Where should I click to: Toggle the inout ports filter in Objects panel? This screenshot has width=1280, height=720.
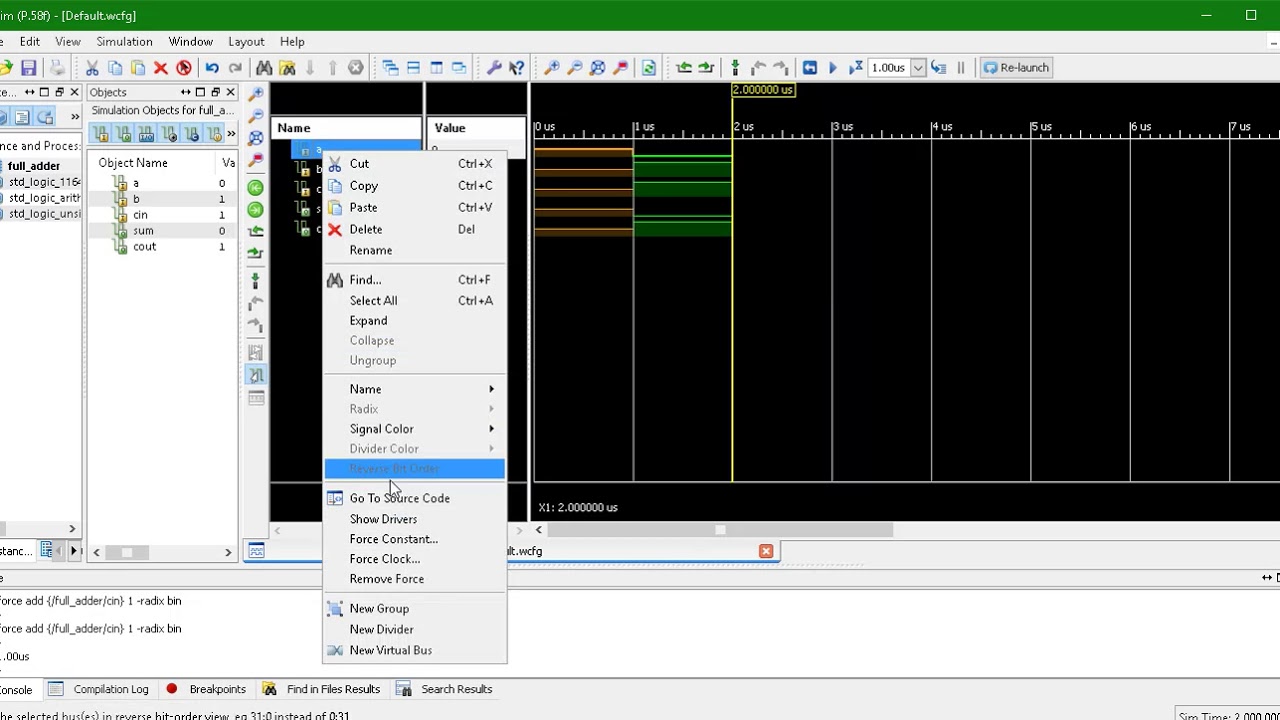click(147, 134)
